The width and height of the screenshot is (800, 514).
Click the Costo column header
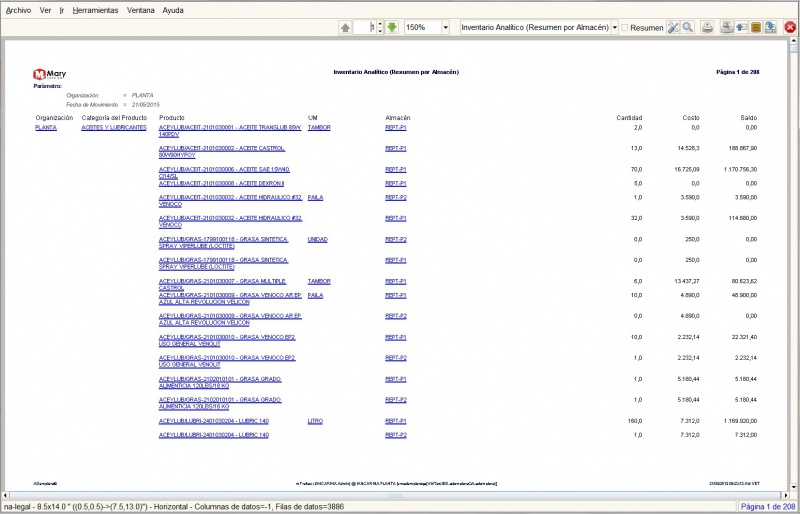point(691,118)
